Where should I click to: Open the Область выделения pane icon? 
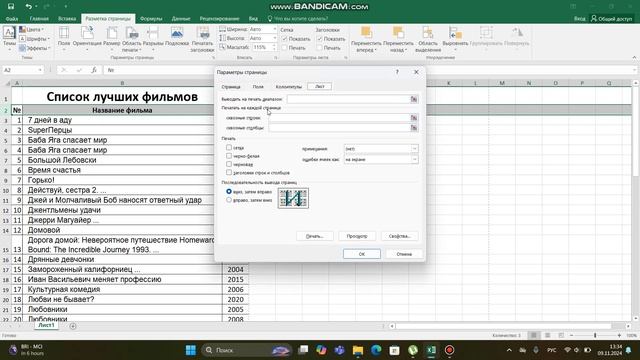click(428, 33)
